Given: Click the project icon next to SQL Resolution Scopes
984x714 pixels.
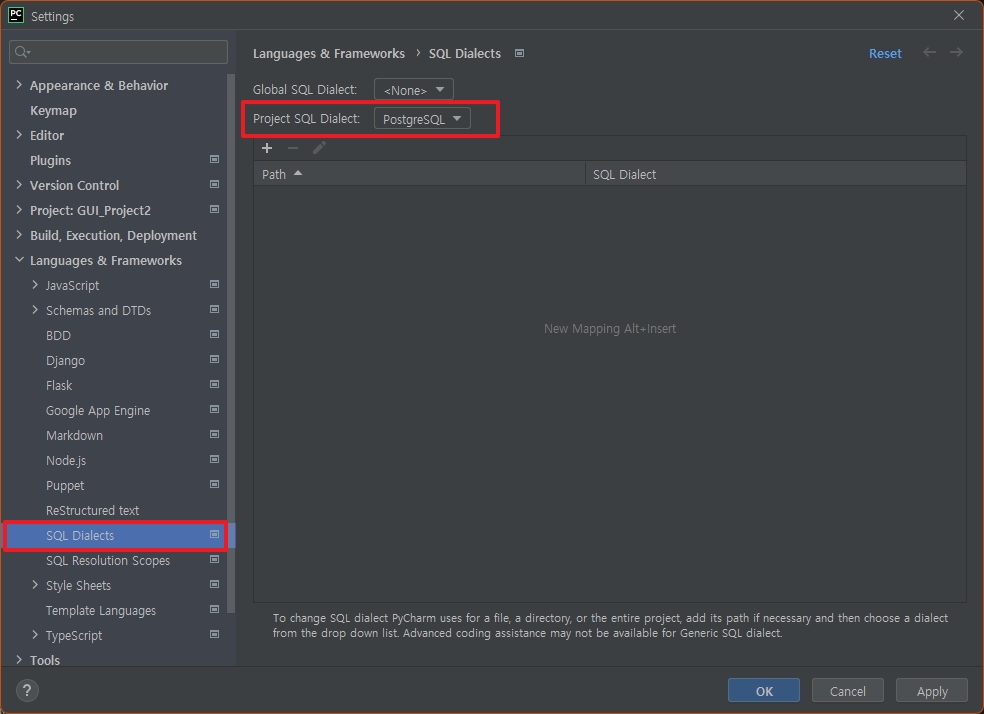Looking at the screenshot, I should pyautogui.click(x=214, y=560).
